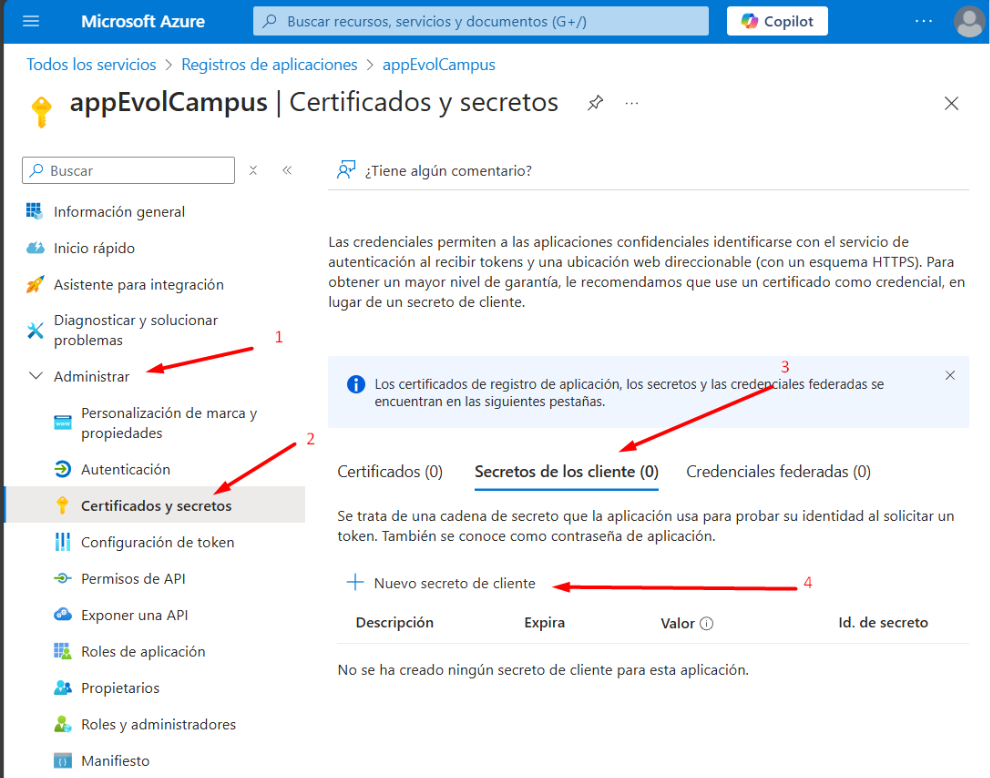Open ¿Tiene algún comentario? feedback
Viewport: 990px width, 778px height.
tap(448, 171)
